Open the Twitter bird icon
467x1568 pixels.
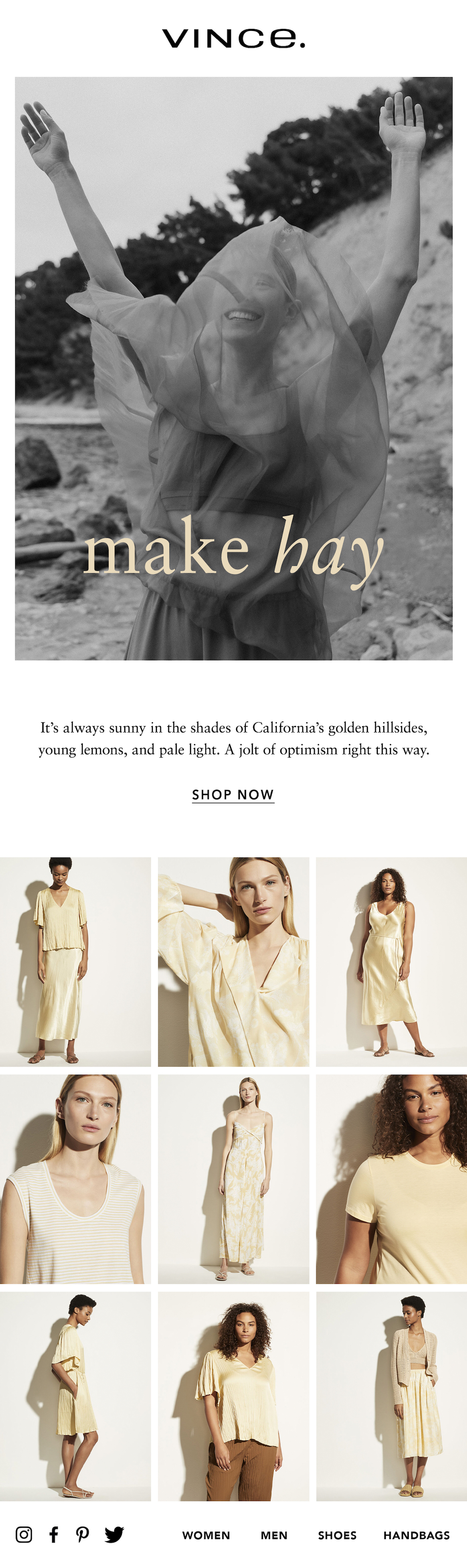(114, 1534)
